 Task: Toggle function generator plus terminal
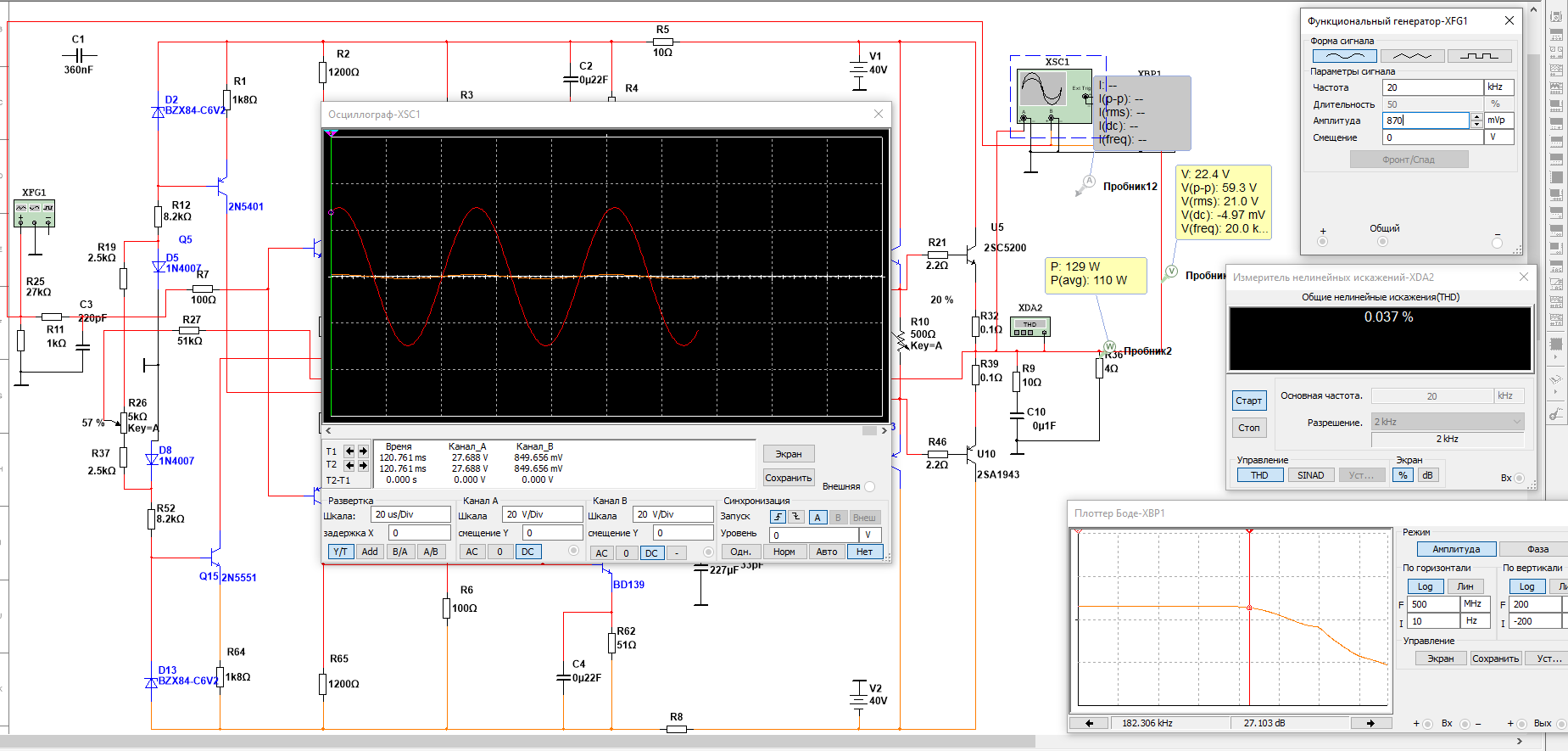1322,242
